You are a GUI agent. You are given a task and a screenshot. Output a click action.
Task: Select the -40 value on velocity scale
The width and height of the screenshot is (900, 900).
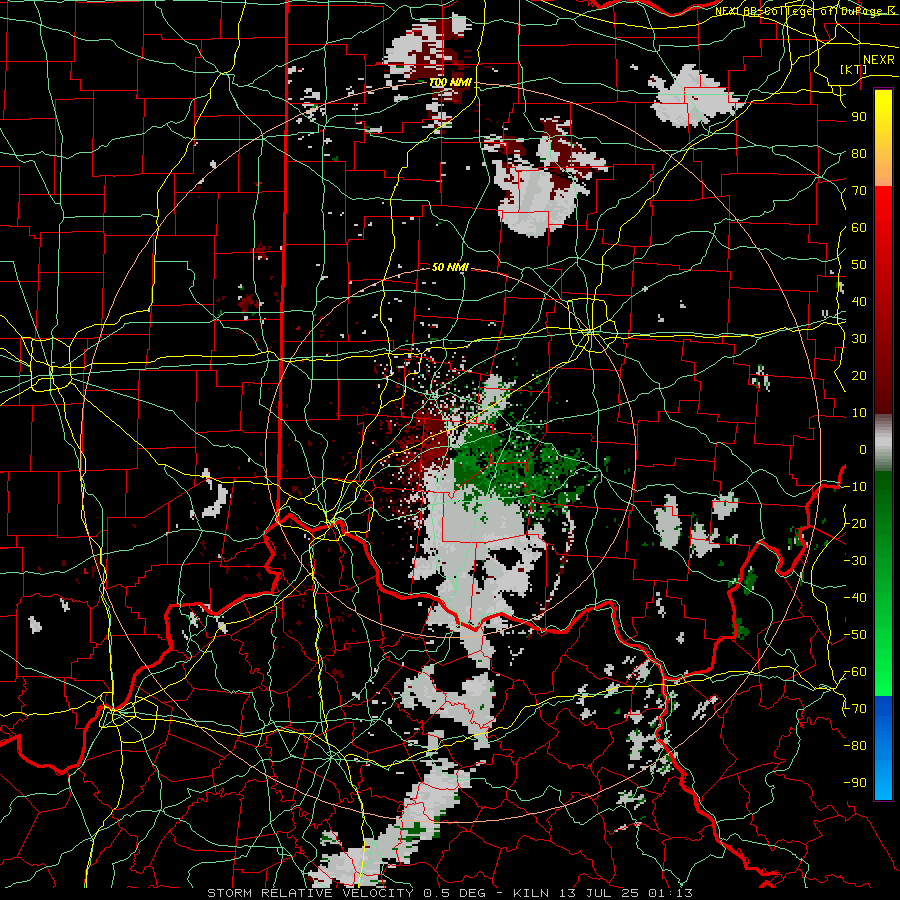tap(855, 598)
